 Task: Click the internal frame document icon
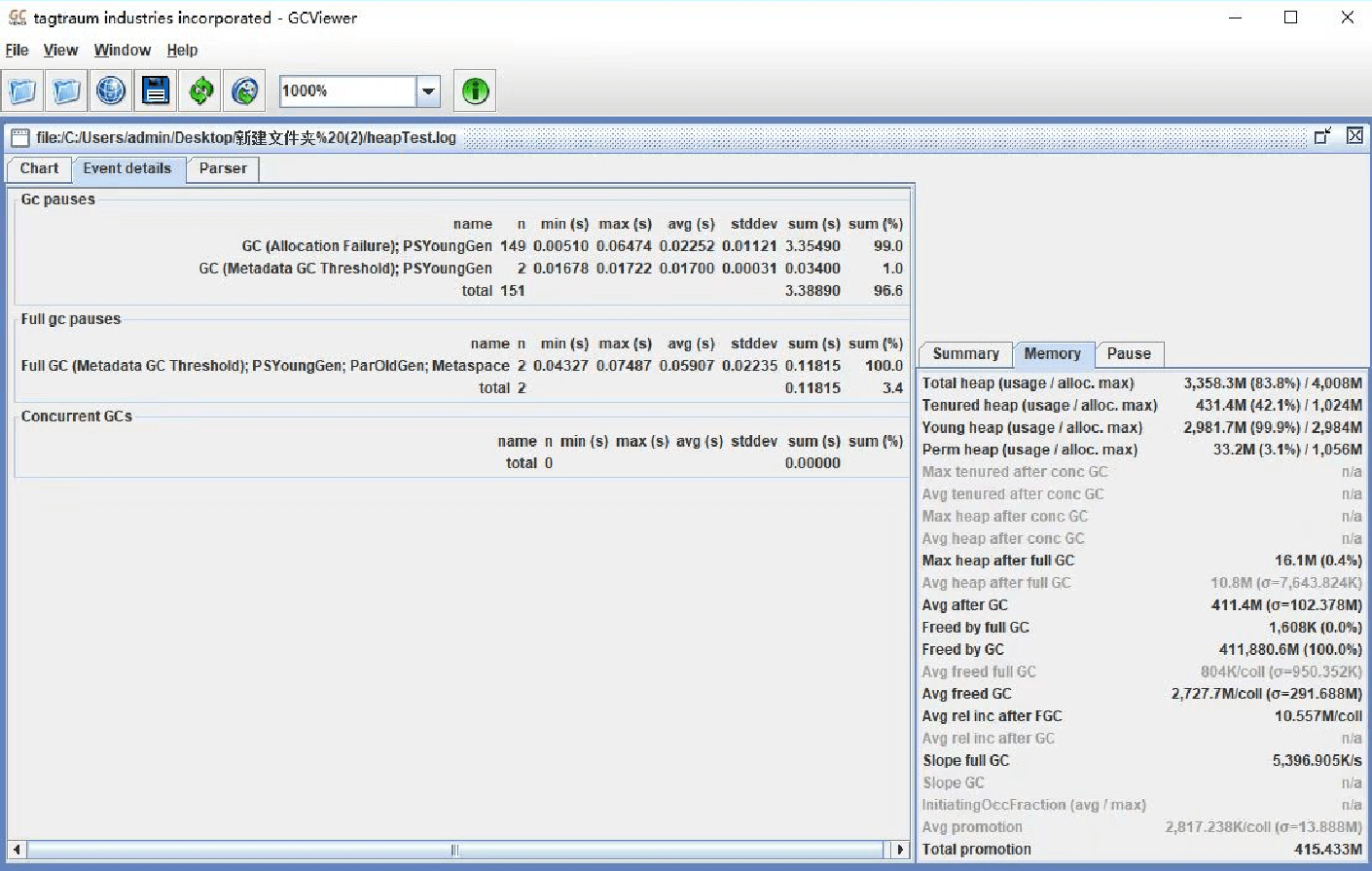pyautogui.click(x=19, y=138)
